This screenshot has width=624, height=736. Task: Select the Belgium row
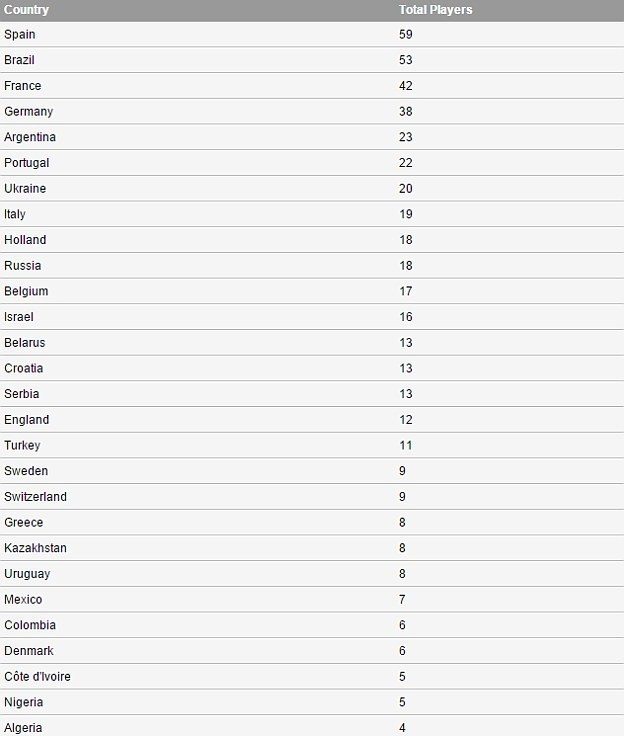click(26, 291)
